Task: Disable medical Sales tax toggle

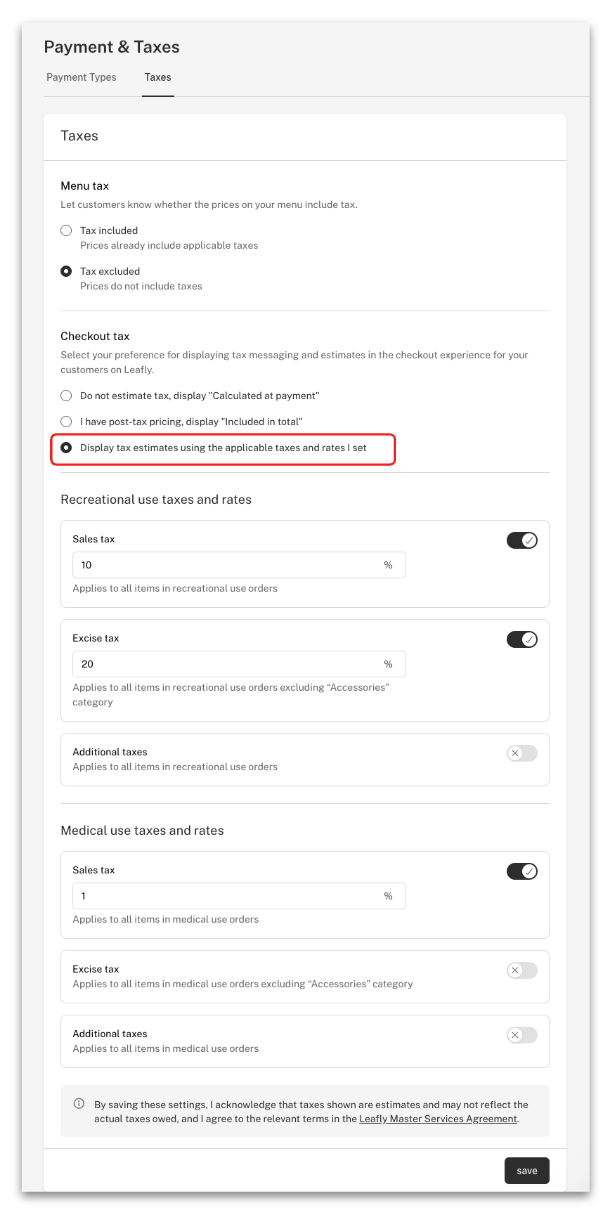Action: (x=522, y=871)
